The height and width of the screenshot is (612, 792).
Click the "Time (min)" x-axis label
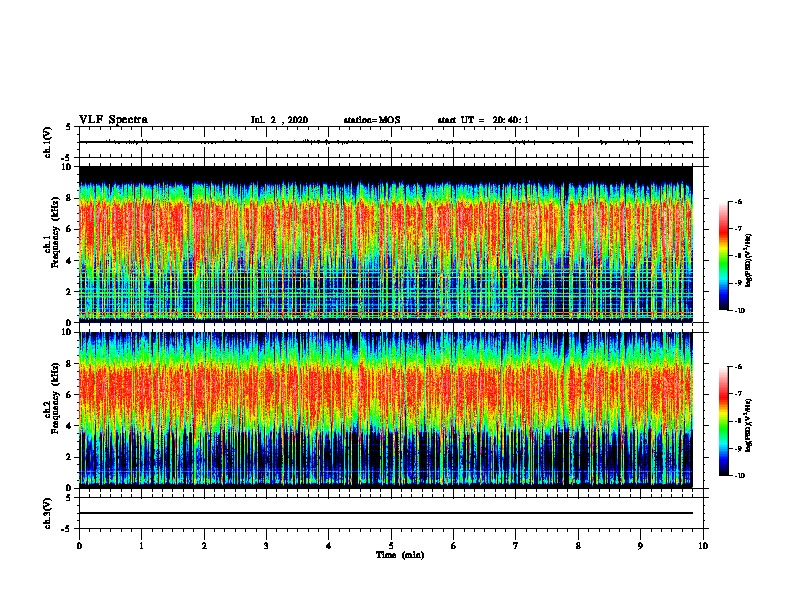(x=400, y=555)
